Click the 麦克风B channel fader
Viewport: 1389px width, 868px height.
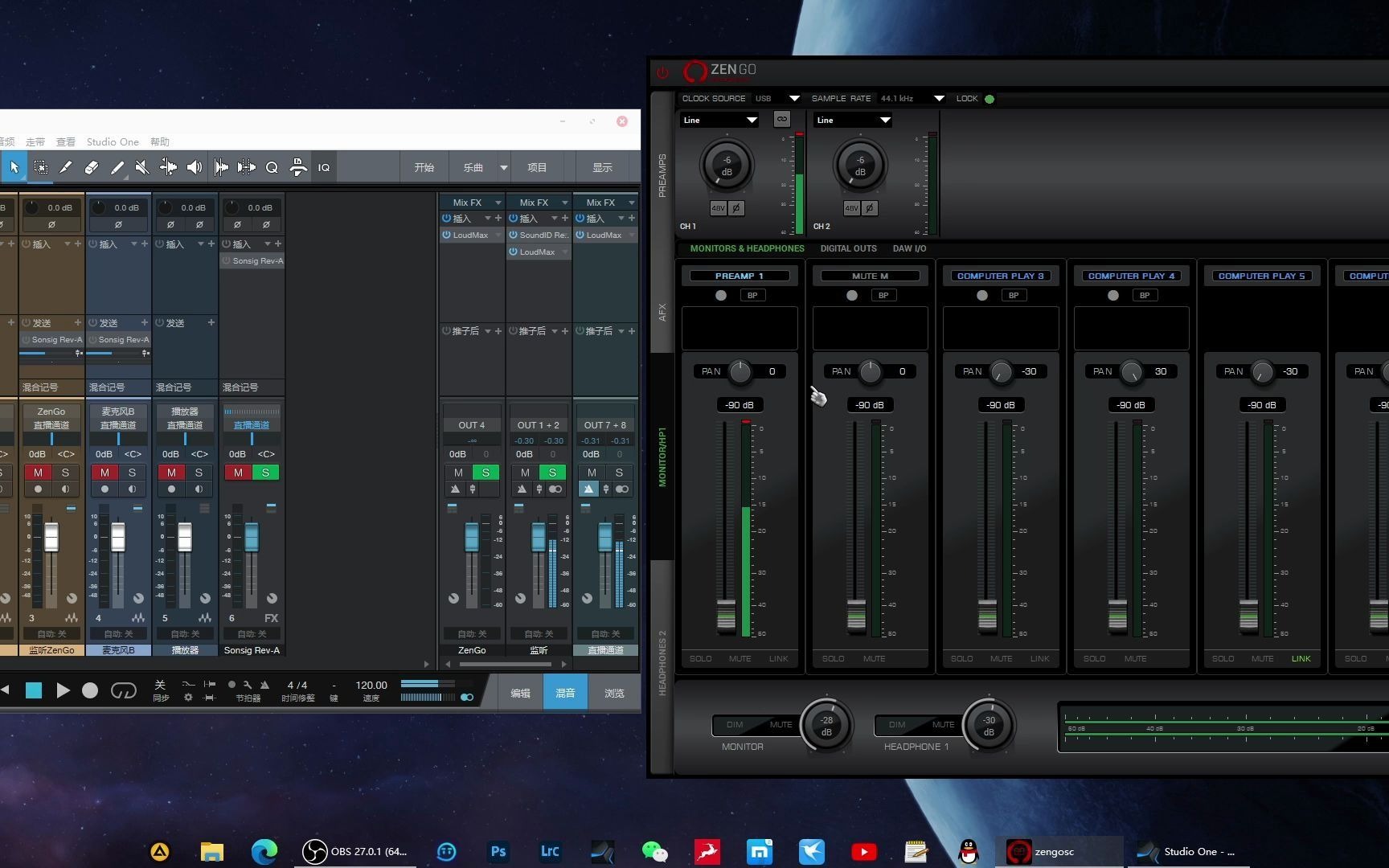(x=118, y=536)
